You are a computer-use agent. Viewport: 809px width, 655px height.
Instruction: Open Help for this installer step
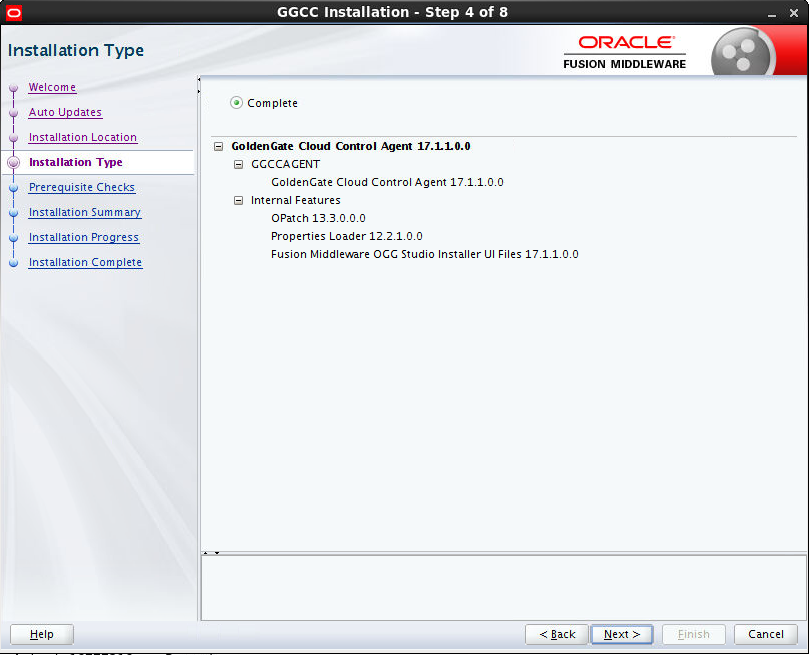[41, 634]
